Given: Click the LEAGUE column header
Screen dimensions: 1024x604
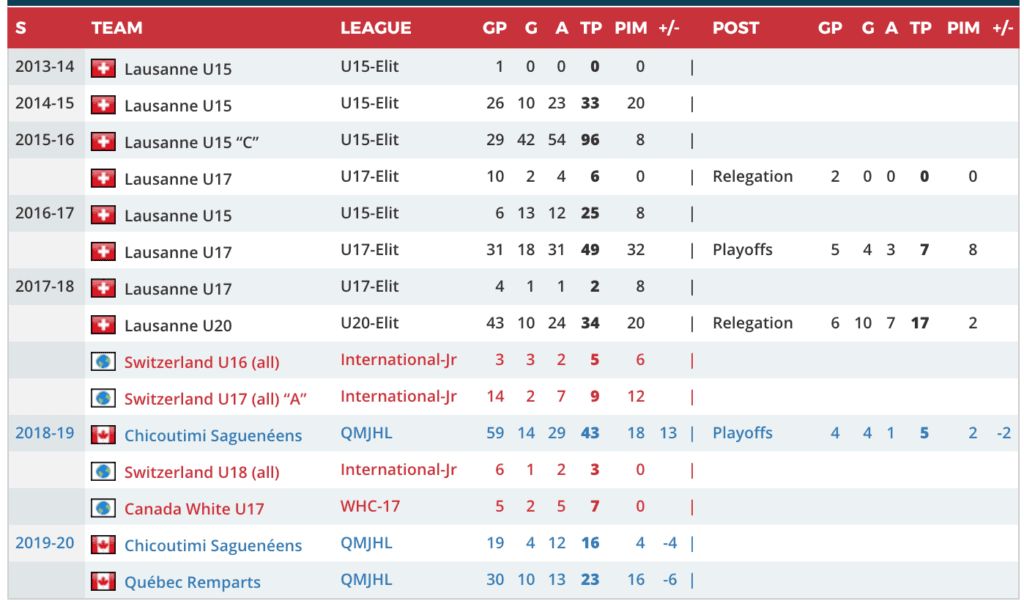Looking at the screenshot, I should [375, 28].
